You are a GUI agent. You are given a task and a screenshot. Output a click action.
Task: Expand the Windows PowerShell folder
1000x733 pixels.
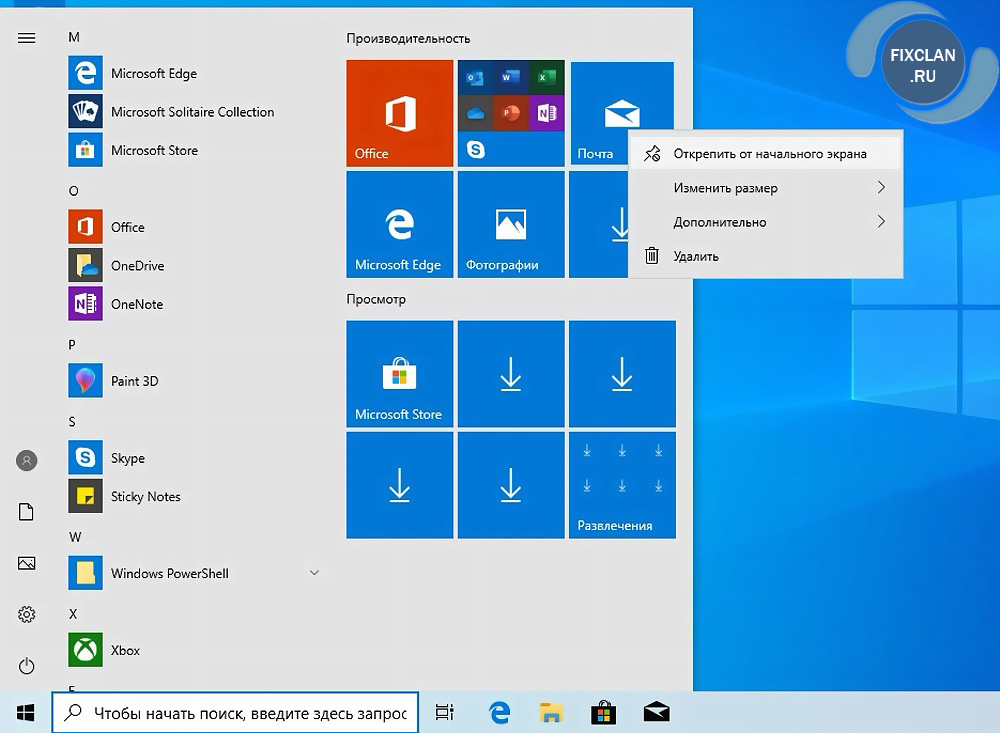314,573
